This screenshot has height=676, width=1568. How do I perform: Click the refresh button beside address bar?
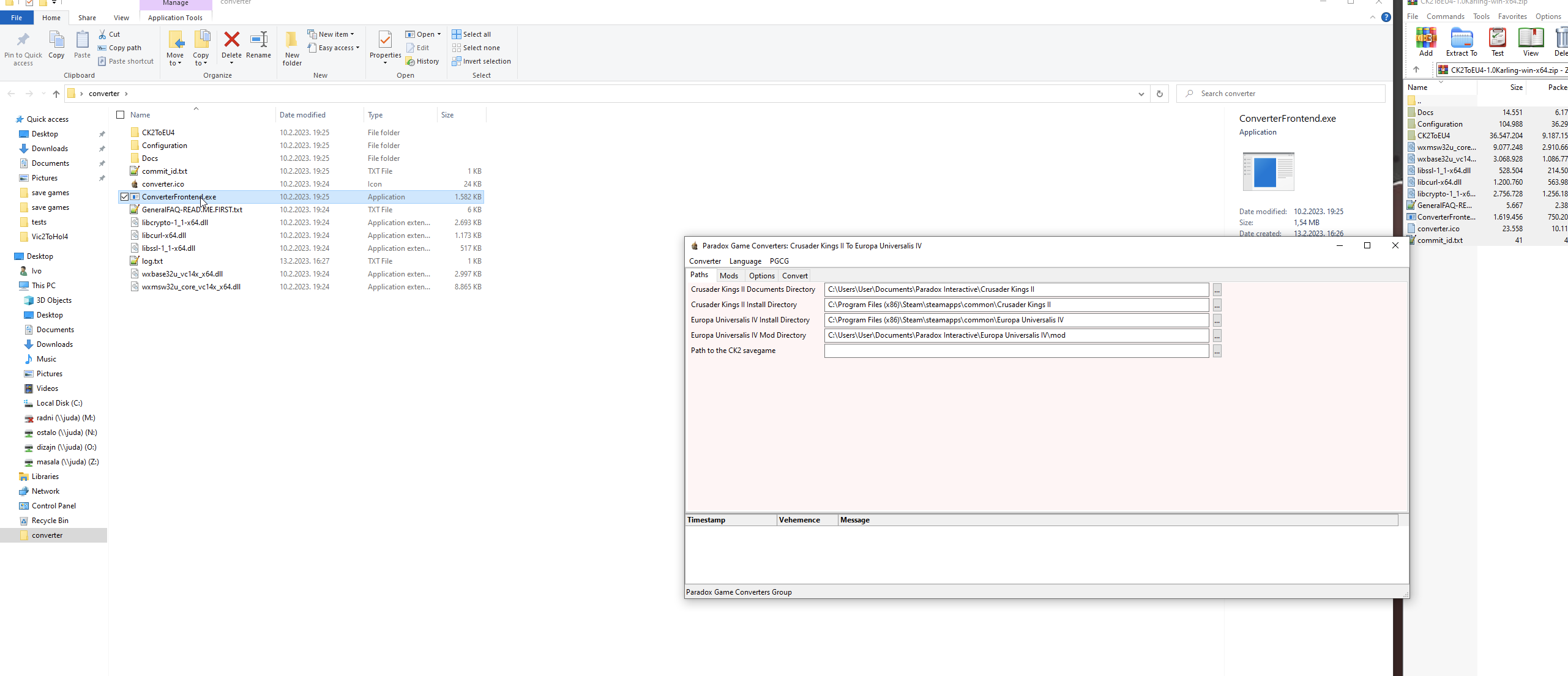pyautogui.click(x=1159, y=94)
